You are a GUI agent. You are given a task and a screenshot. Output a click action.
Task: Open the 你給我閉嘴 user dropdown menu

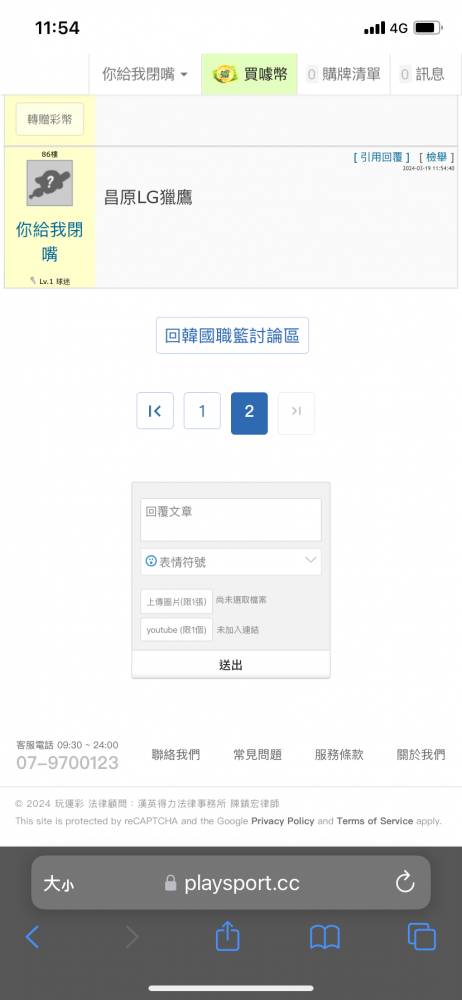click(x=145, y=74)
